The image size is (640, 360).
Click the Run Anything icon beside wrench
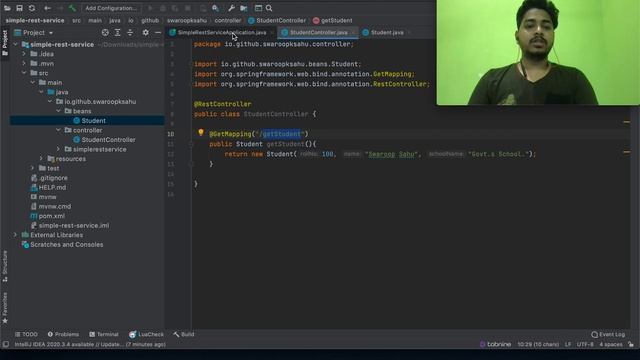[216, 8]
